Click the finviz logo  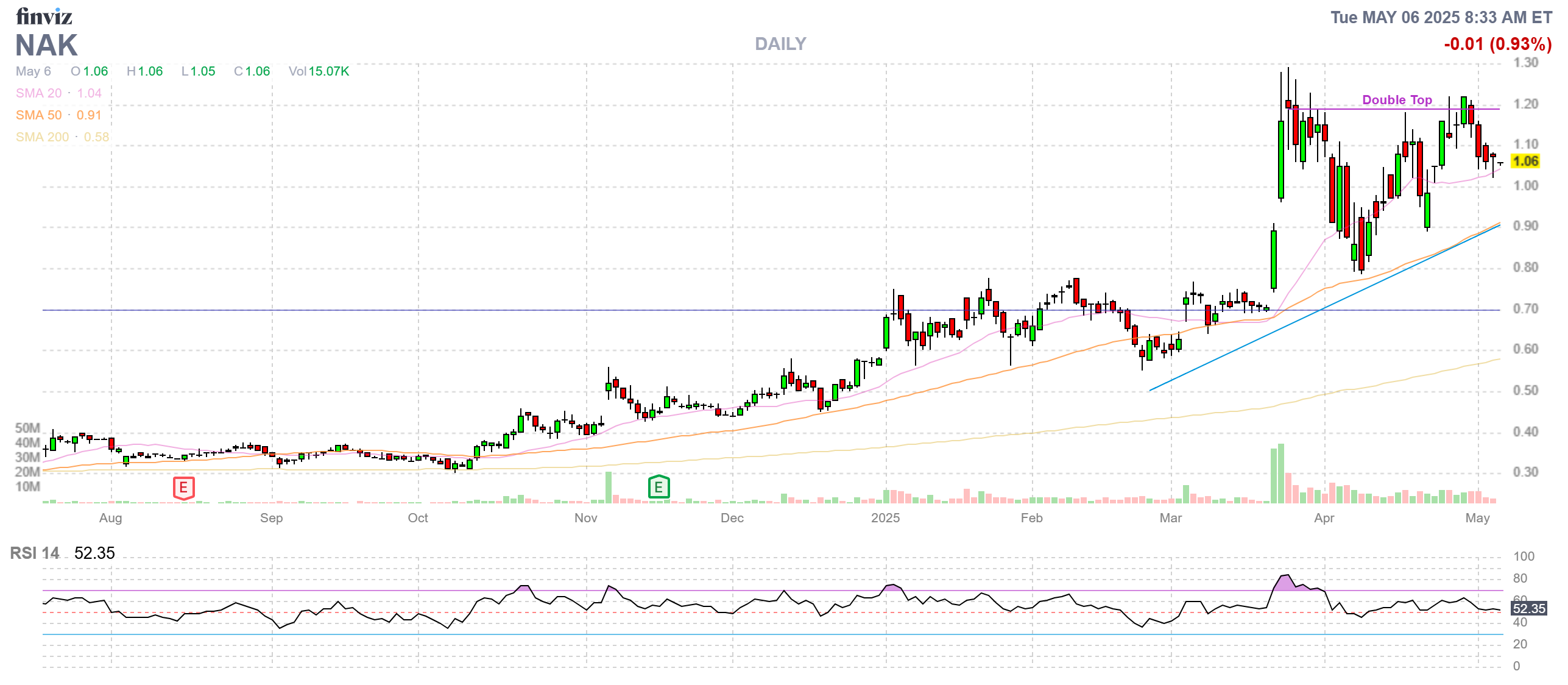[x=44, y=16]
